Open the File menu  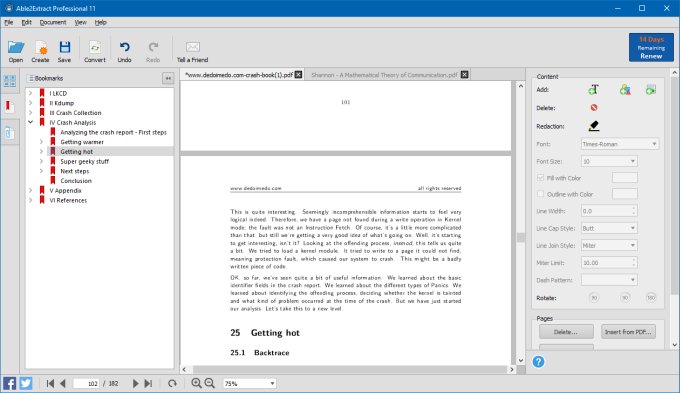pyautogui.click(x=9, y=23)
